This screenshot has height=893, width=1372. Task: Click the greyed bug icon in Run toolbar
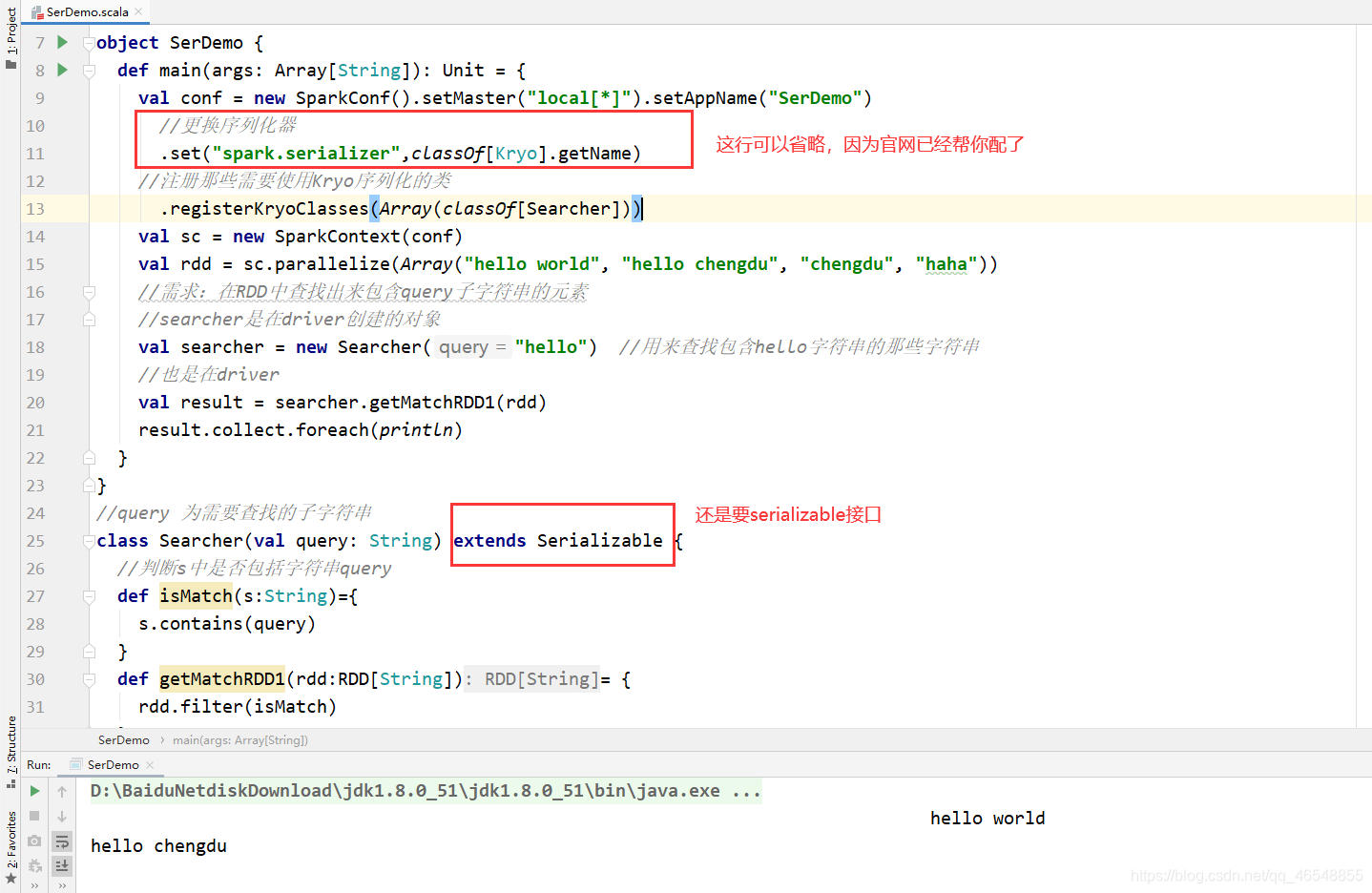point(34,865)
